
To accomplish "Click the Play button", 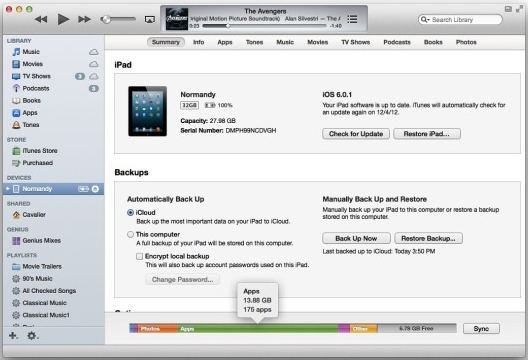I will (x=63, y=19).
